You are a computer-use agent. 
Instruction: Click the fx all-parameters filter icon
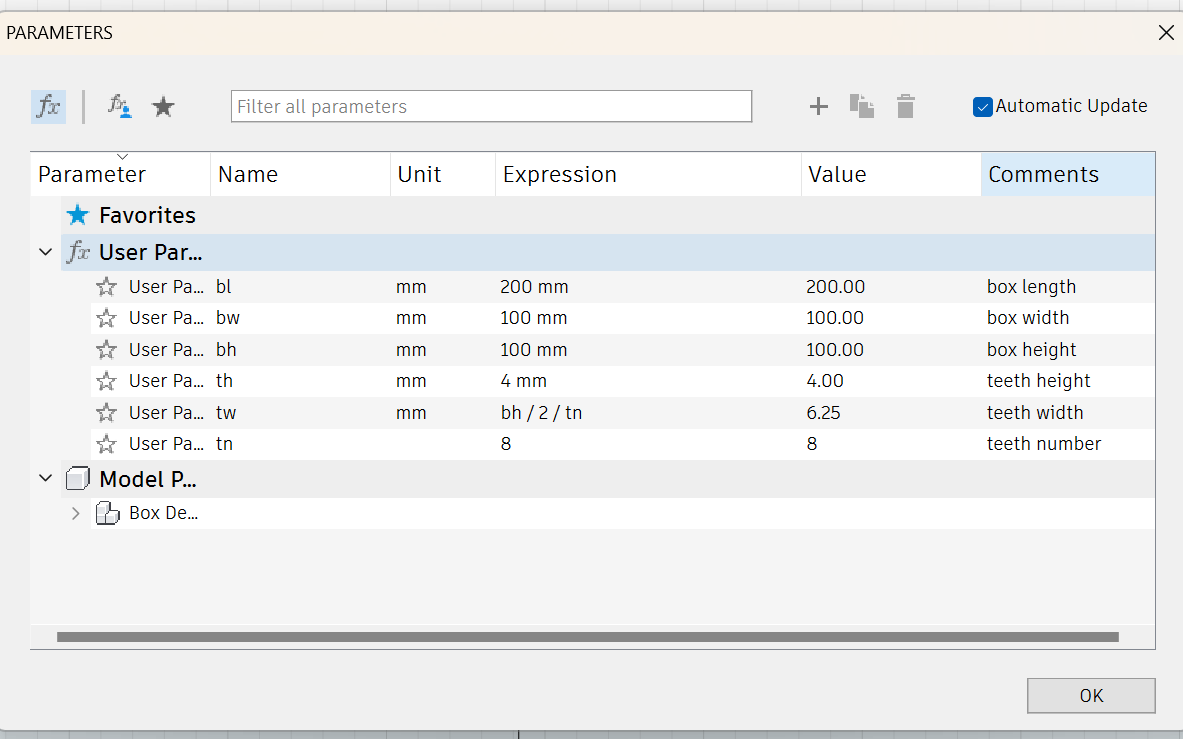[48, 106]
